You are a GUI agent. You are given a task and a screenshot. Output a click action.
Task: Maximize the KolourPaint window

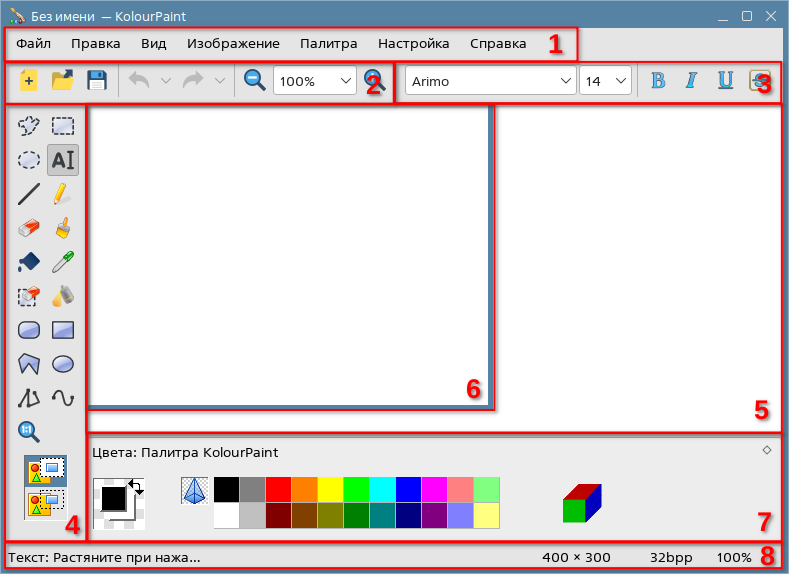coord(747,16)
